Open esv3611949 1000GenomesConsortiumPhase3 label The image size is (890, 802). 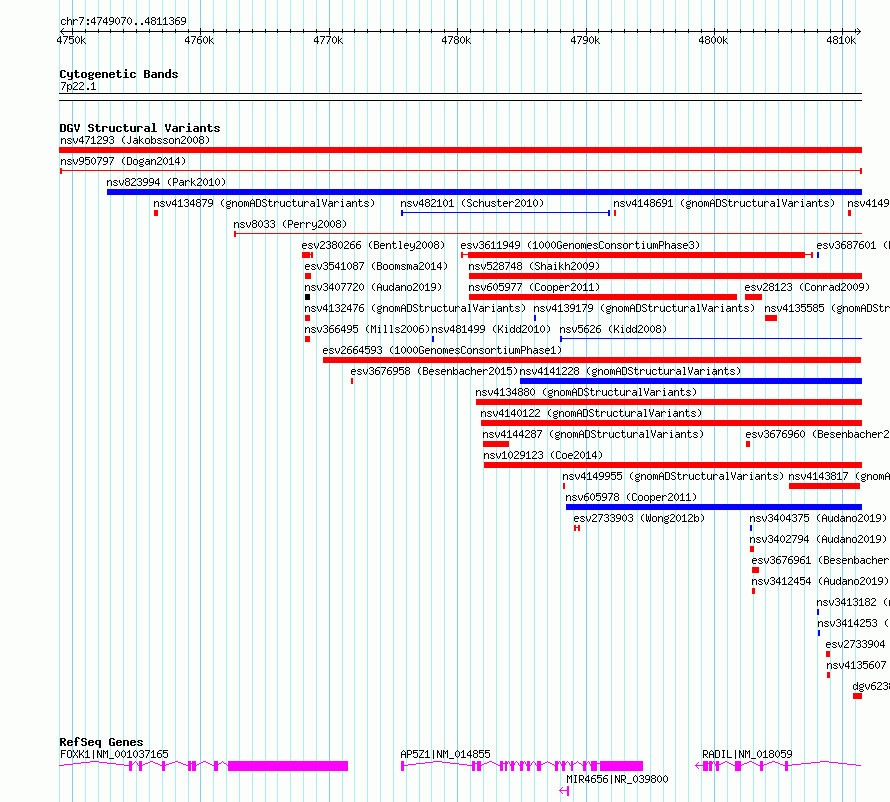point(580,245)
